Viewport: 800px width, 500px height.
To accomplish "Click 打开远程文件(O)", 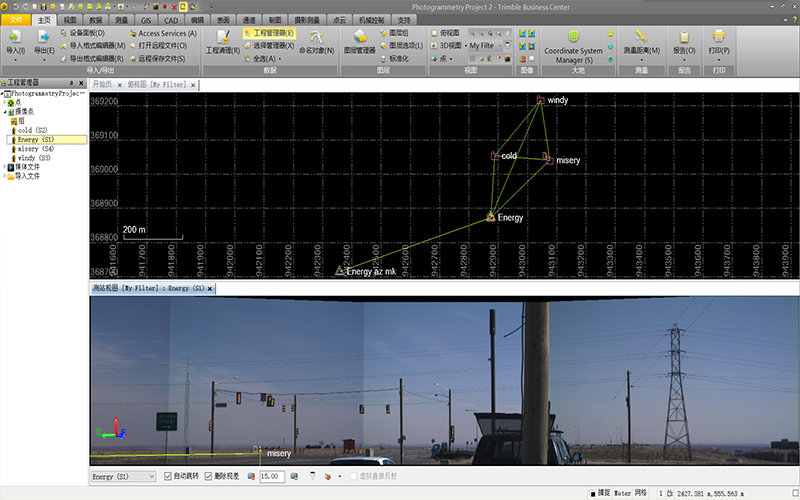I will click(x=158, y=46).
